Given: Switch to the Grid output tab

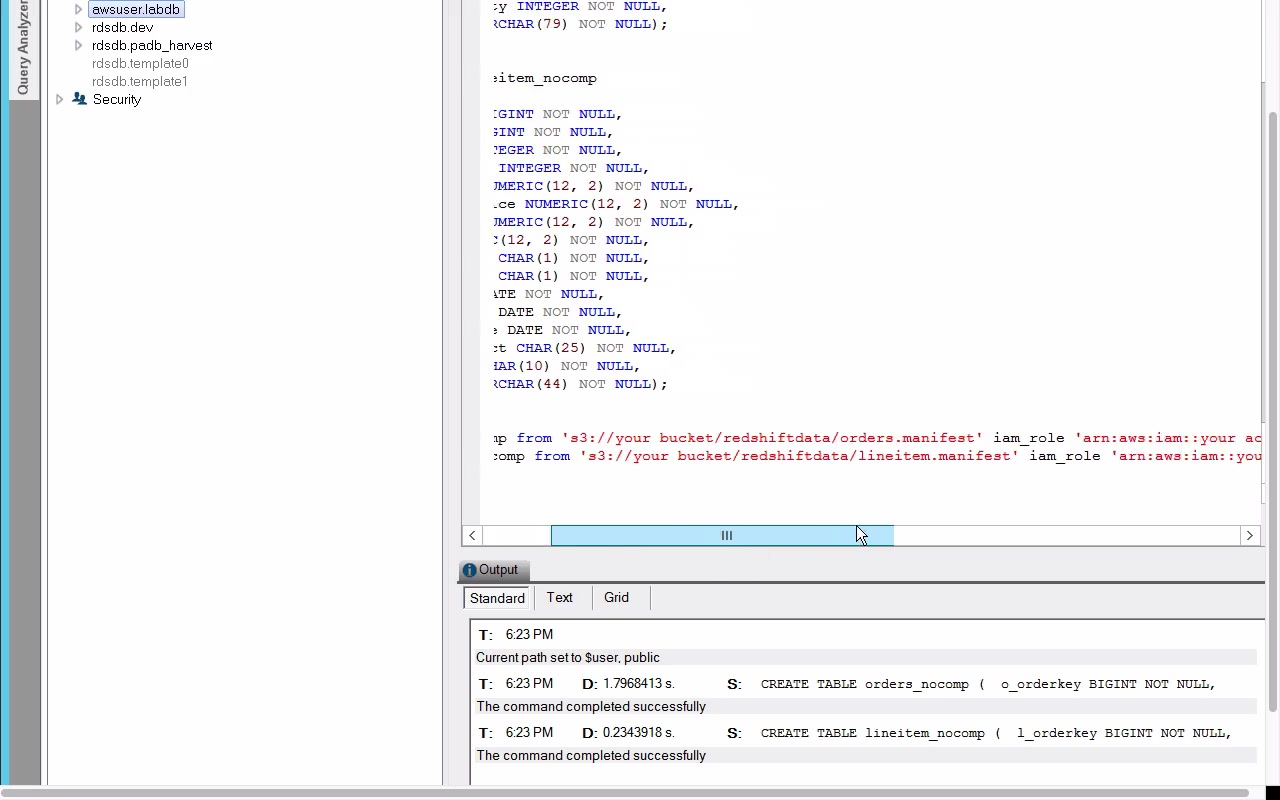Looking at the screenshot, I should [616, 598].
